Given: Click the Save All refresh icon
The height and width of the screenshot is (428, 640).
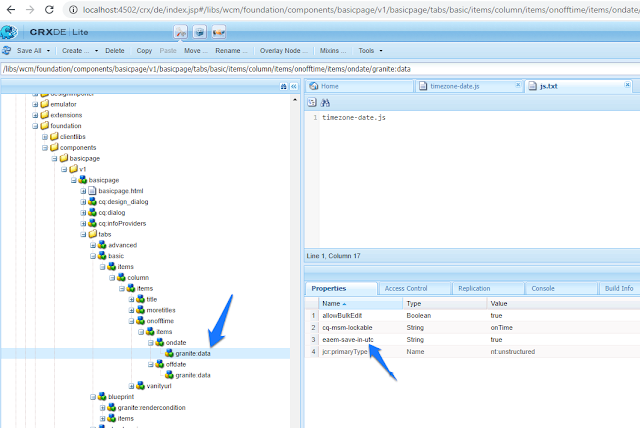Looking at the screenshot, I should pos(7,51).
